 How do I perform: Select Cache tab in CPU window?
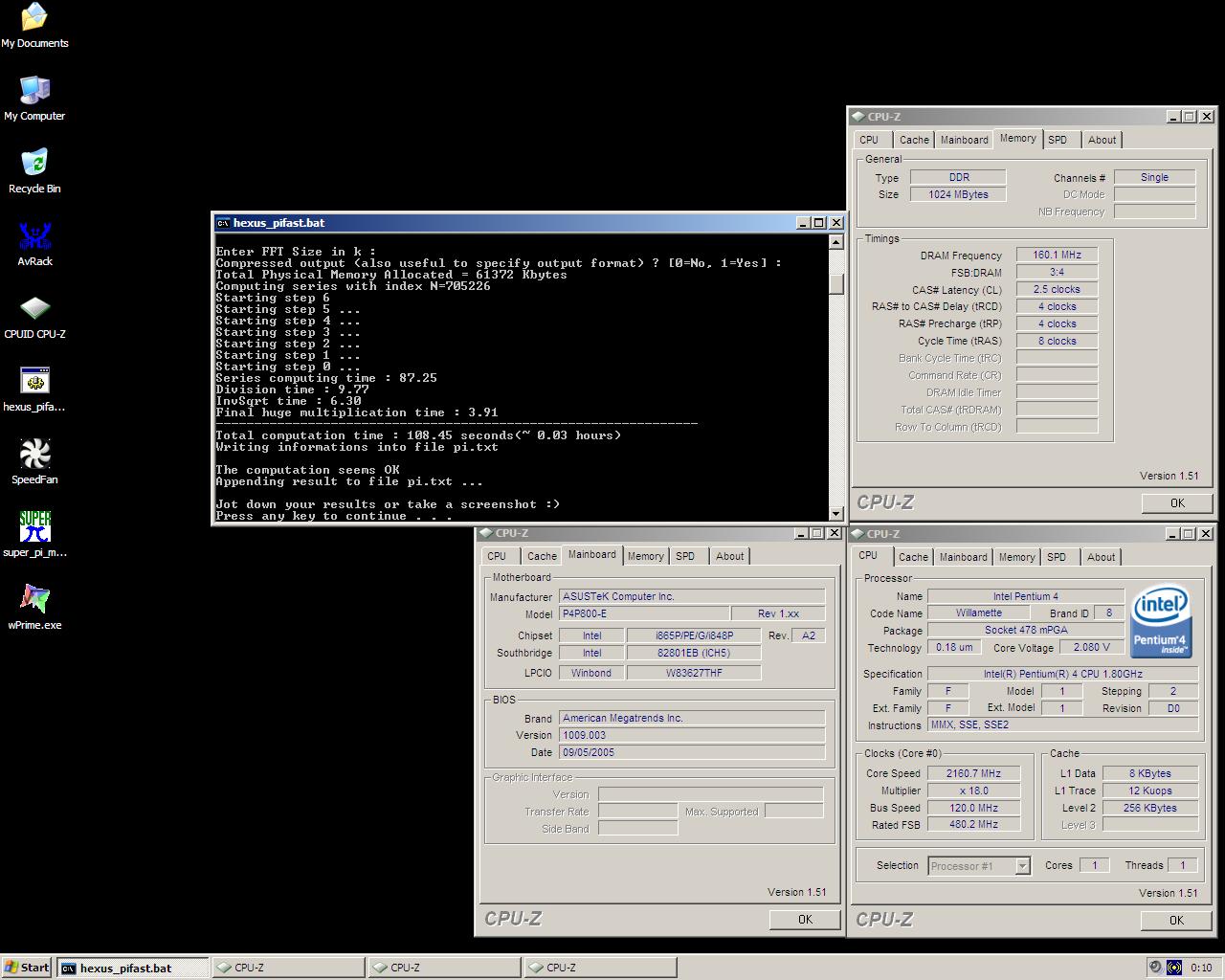913,557
